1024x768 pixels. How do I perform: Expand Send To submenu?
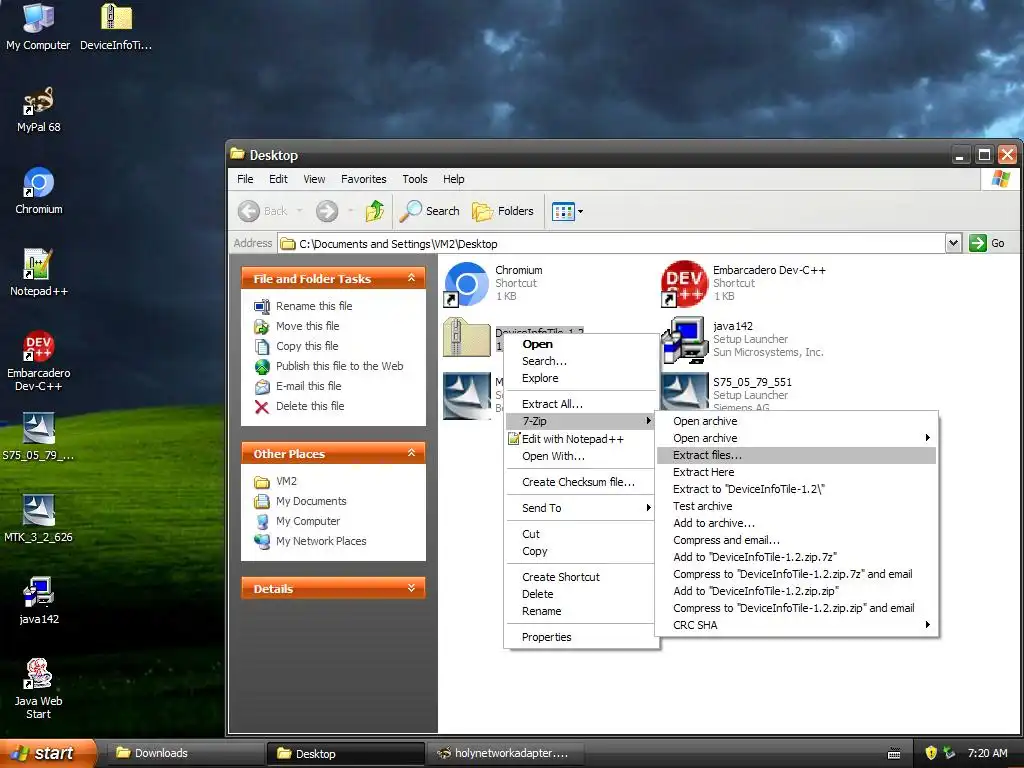pyautogui.click(x=581, y=508)
